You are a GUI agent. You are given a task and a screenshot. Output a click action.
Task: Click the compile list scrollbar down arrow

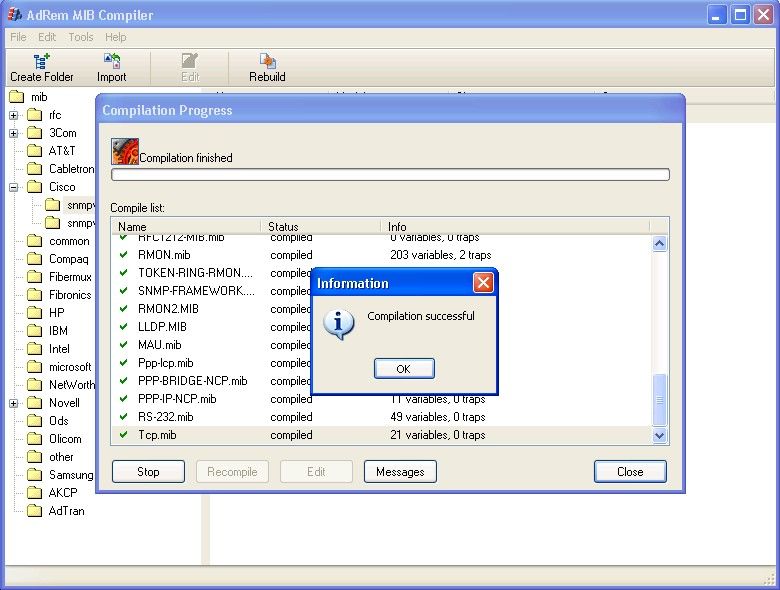(x=659, y=435)
